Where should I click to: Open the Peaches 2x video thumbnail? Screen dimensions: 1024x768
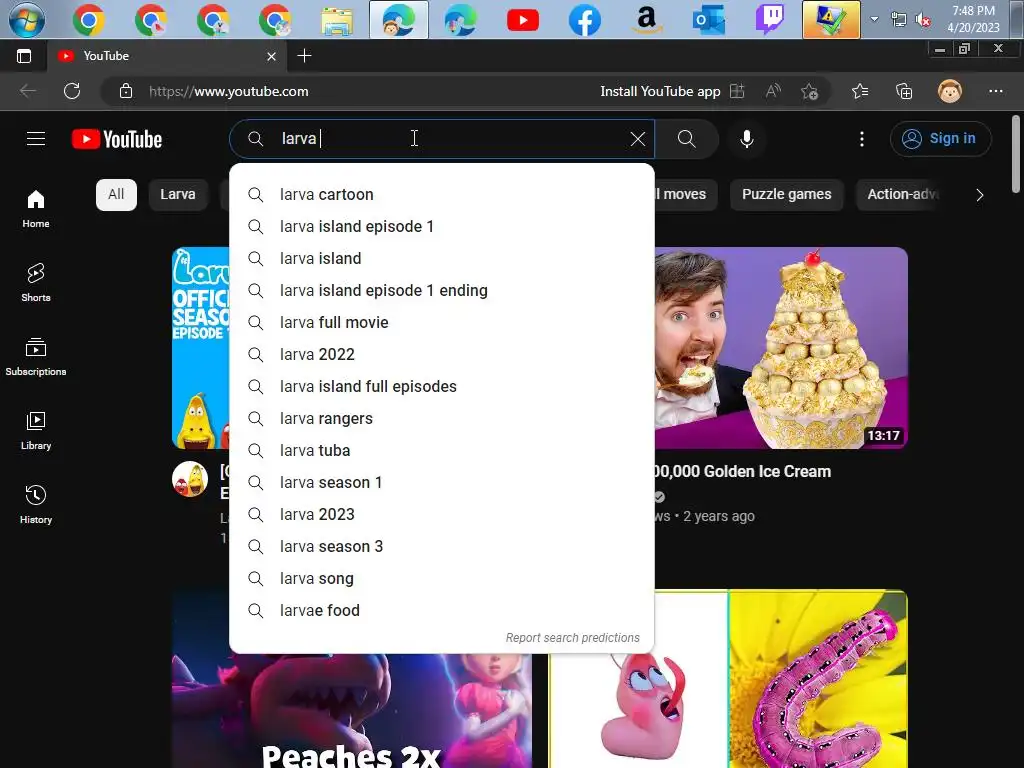coord(351,711)
